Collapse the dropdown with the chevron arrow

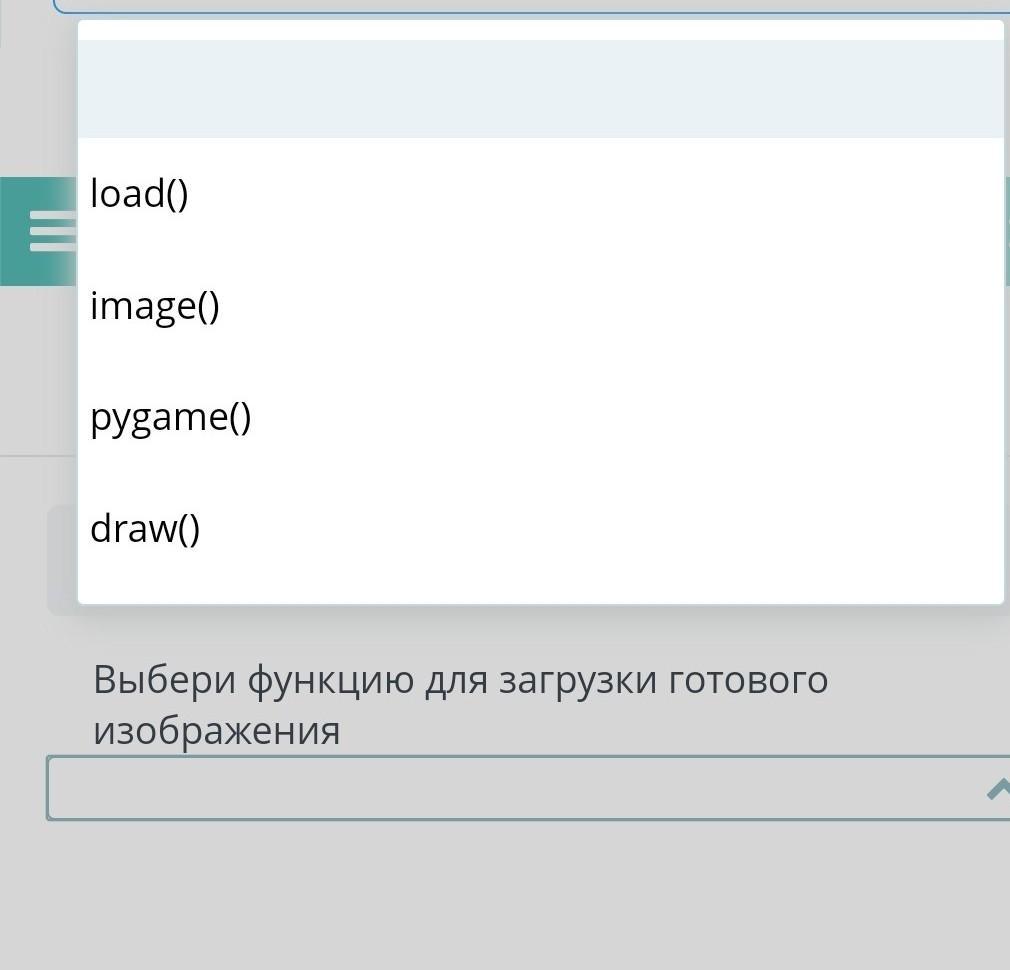click(x=998, y=788)
